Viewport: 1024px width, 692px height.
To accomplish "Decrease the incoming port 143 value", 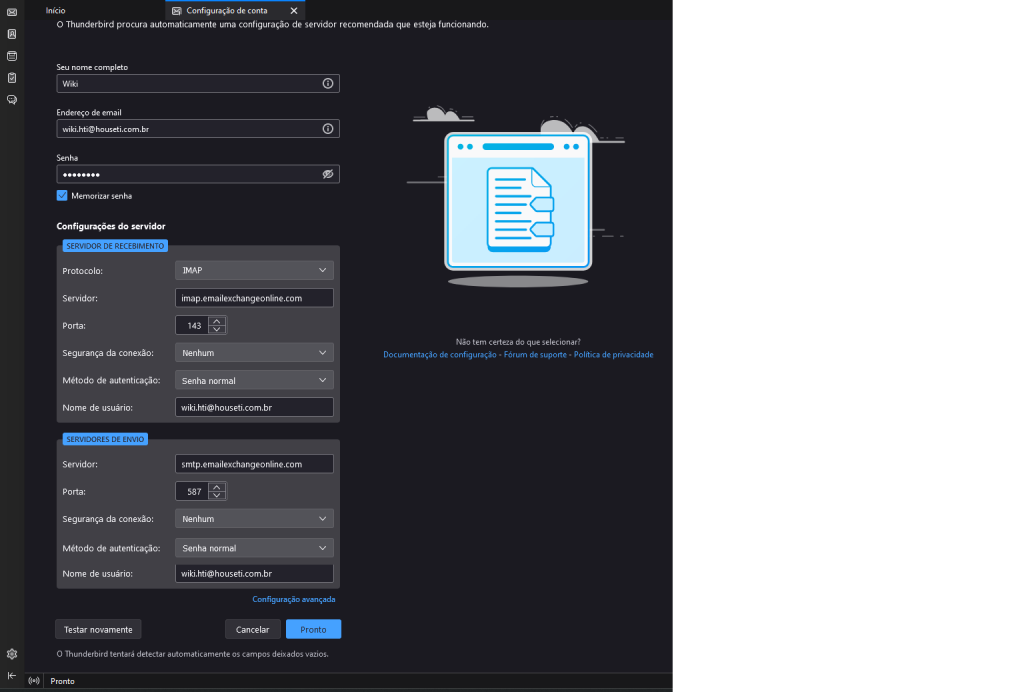I will [217, 330].
